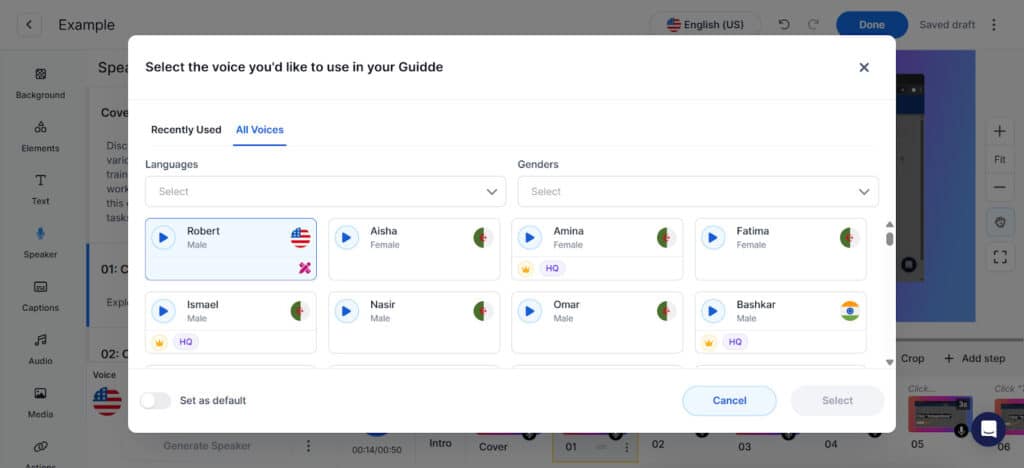The width and height of the screenshot is (1024, 468).
Task: Open the Generate Speaker options menu
Action: pos(308,446)
